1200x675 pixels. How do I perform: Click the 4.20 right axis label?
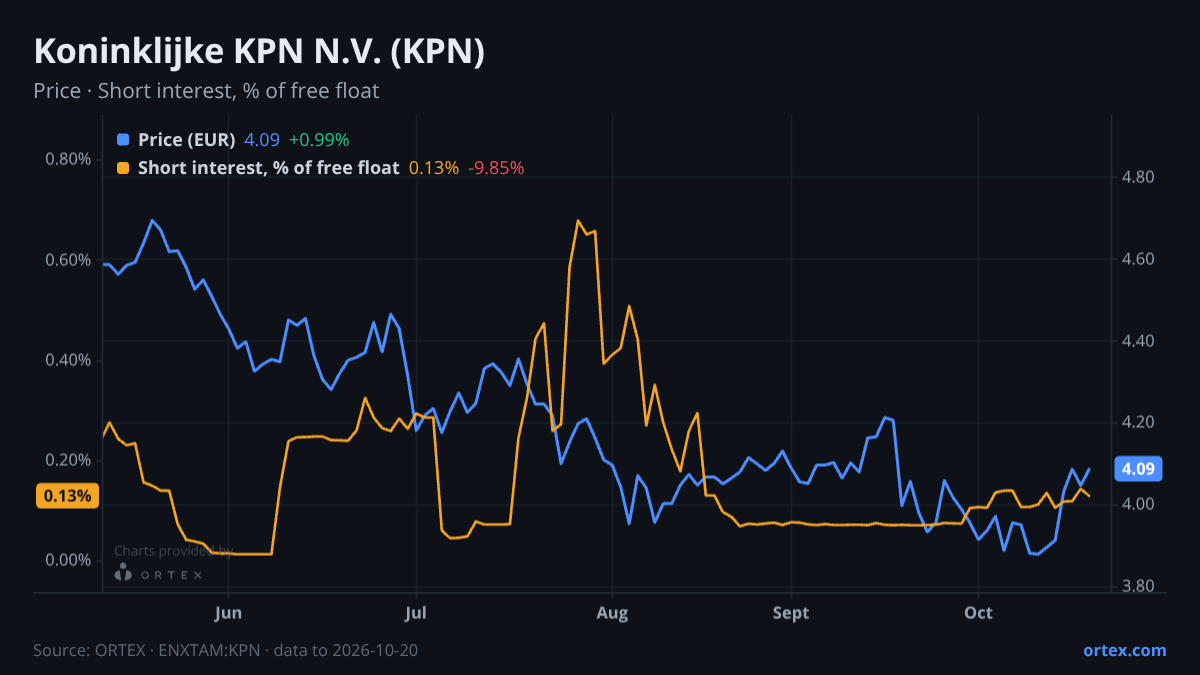tap(1139, 423)
